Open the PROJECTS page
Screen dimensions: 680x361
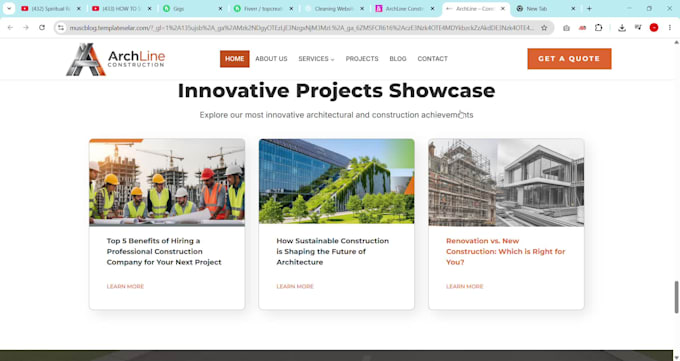362,59
